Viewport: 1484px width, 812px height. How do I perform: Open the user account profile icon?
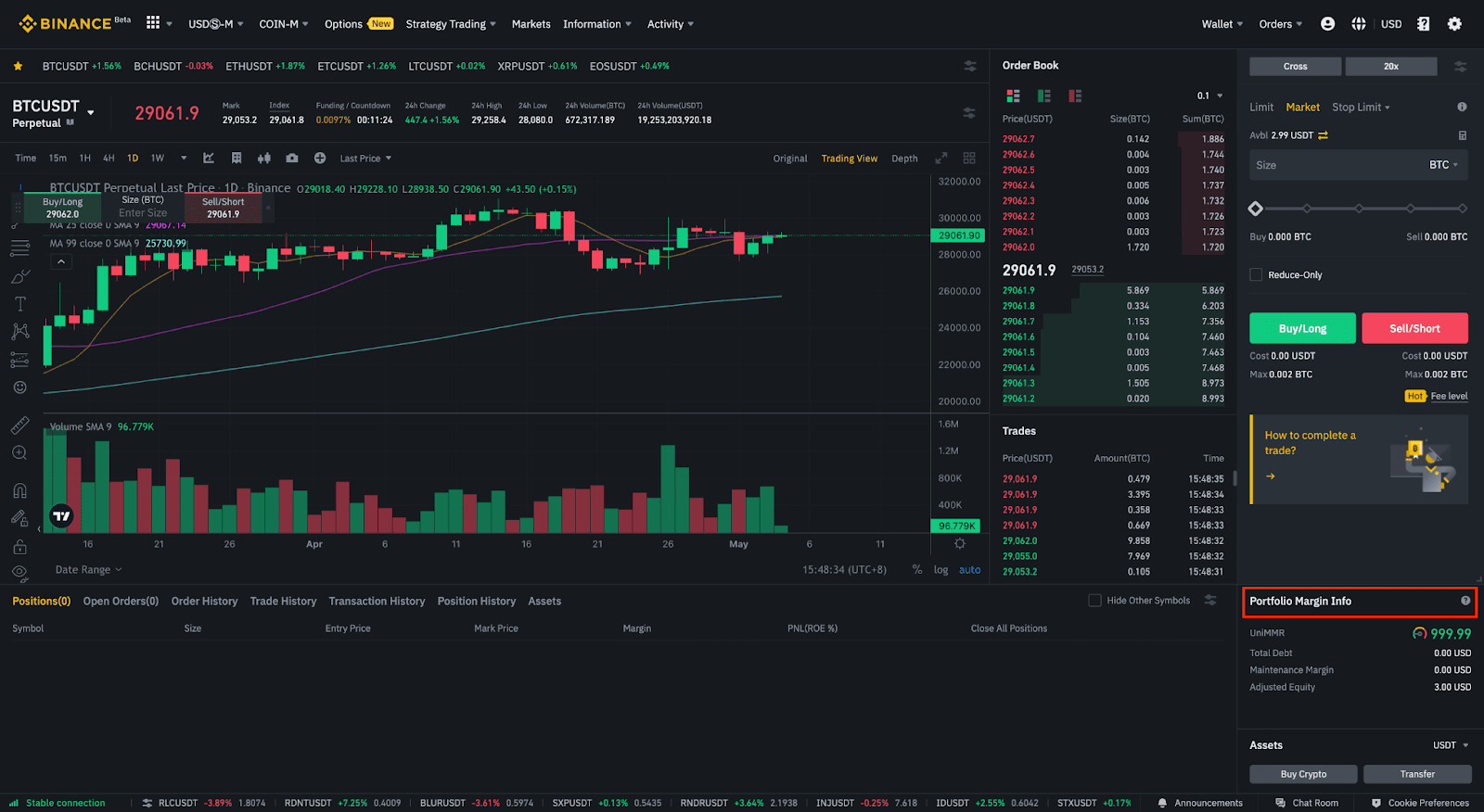[1327, 24]
